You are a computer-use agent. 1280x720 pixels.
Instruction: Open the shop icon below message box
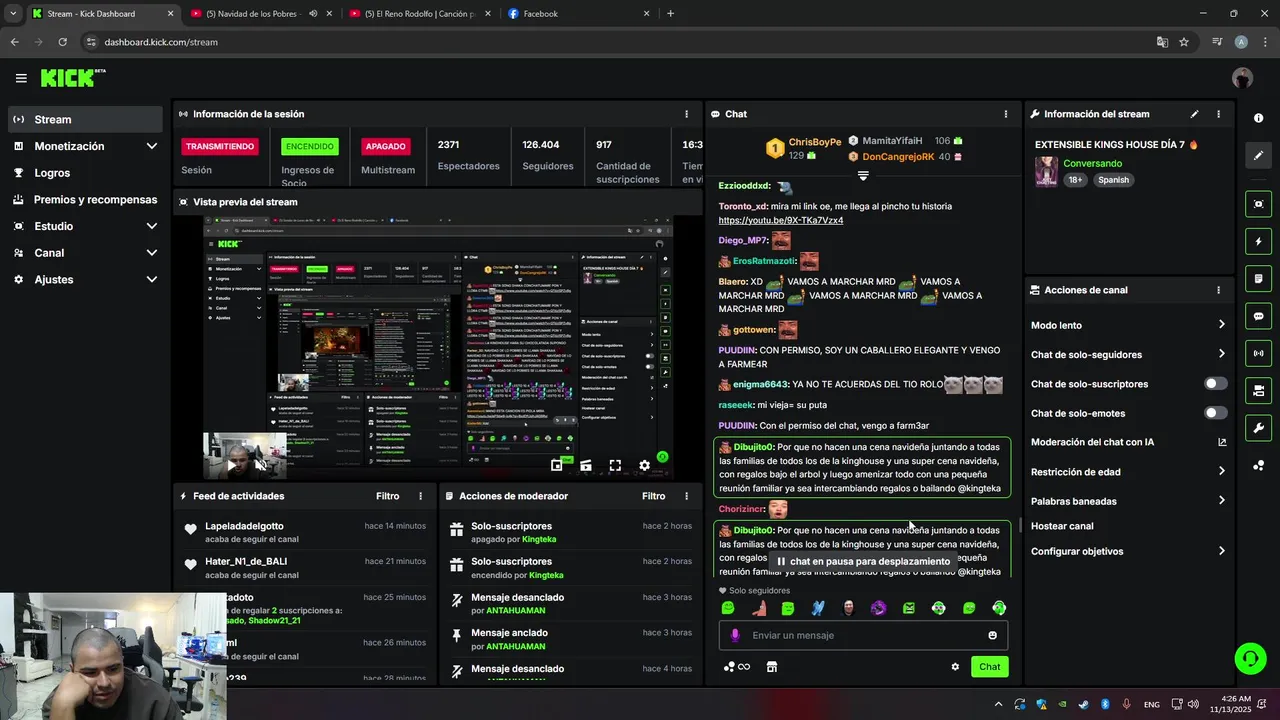click(x=771, y=667)
